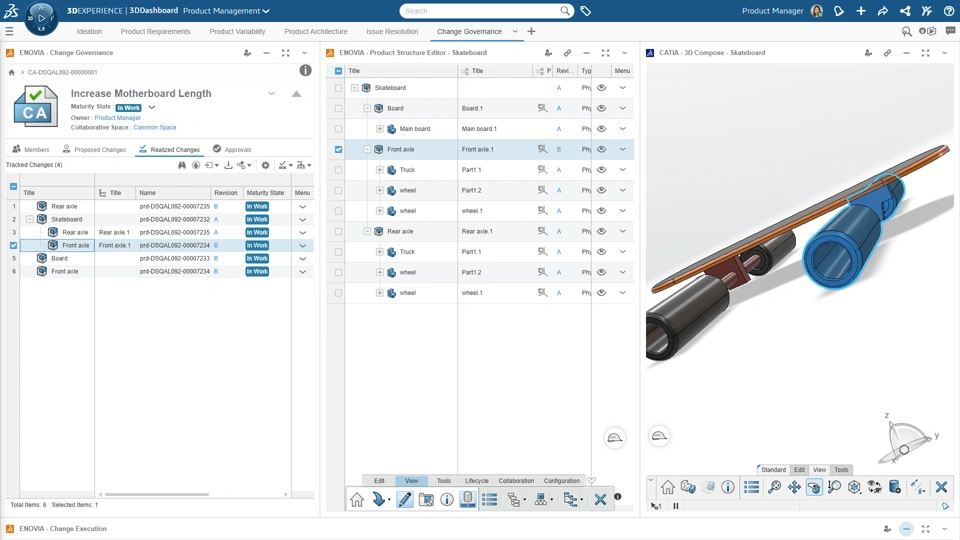This screenshot has width=960, height=540.
Task: Switch to Proposed Changes tab
Action: pos(94,149)
